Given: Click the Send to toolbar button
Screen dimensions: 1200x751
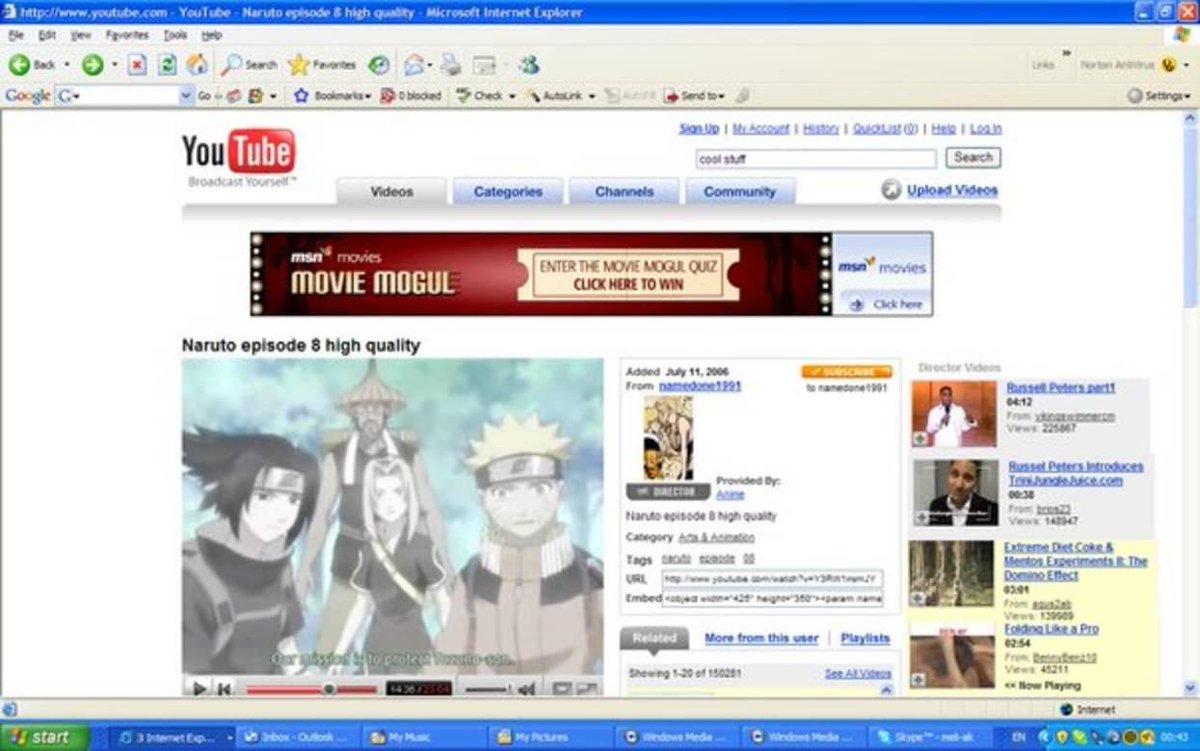Looking at the screenshot, I should [691, 96].
